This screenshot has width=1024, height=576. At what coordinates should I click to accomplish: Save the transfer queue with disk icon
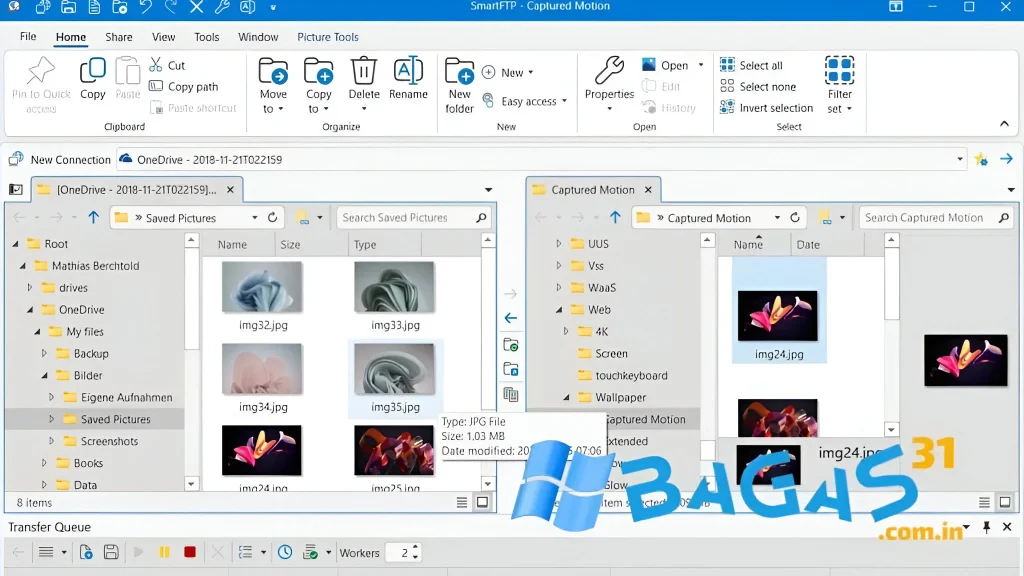point(111,552)
